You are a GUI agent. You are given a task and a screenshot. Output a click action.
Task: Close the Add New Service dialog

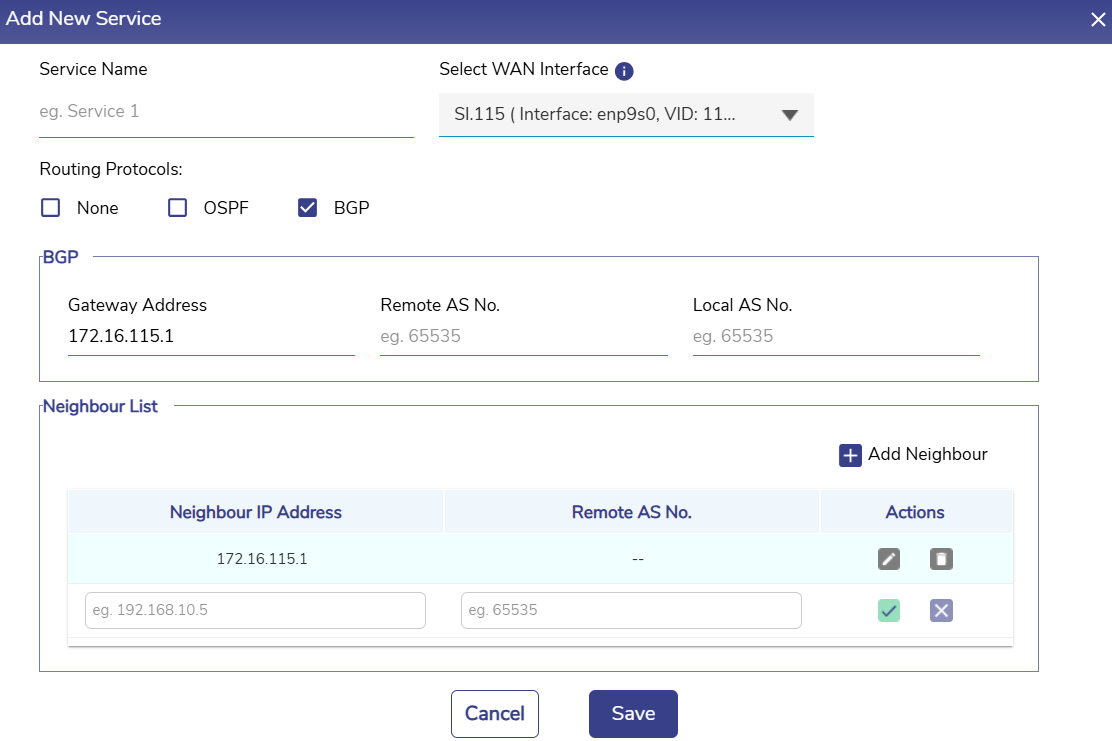point(1097,19)
